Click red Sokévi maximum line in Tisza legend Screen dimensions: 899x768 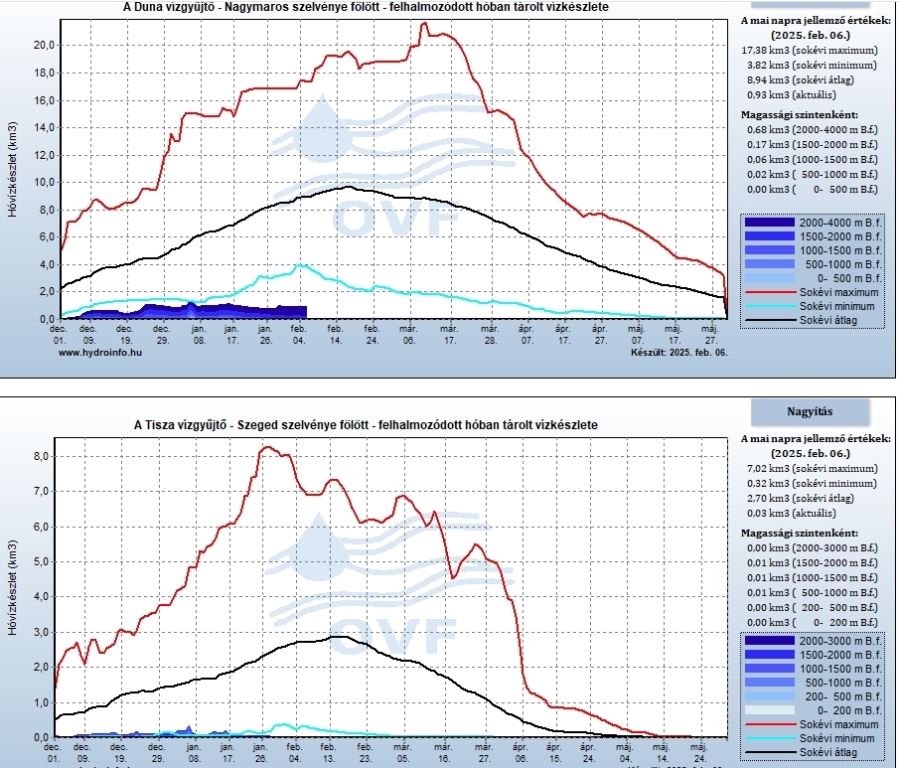772,724
